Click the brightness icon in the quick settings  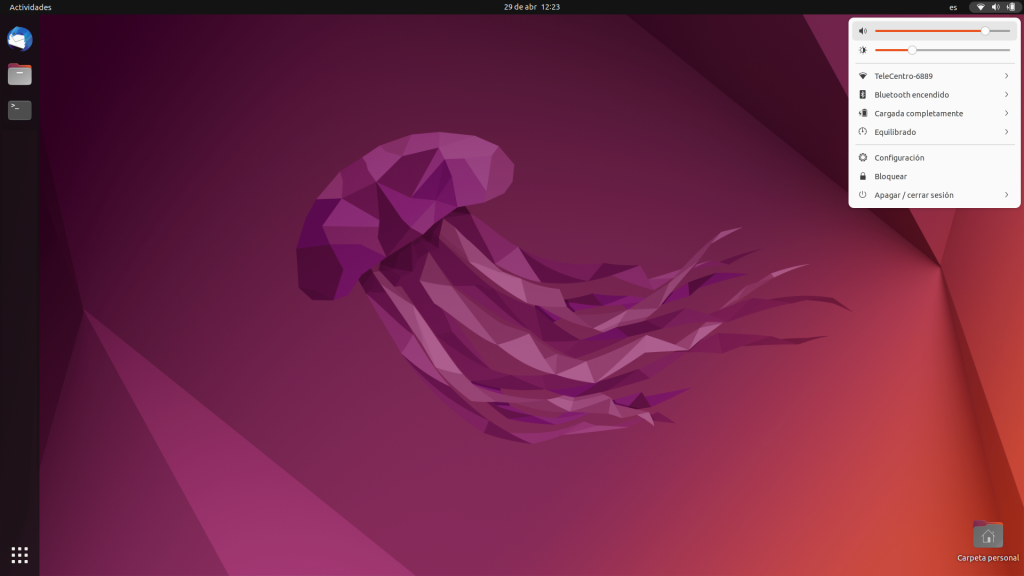pos(862,49)
